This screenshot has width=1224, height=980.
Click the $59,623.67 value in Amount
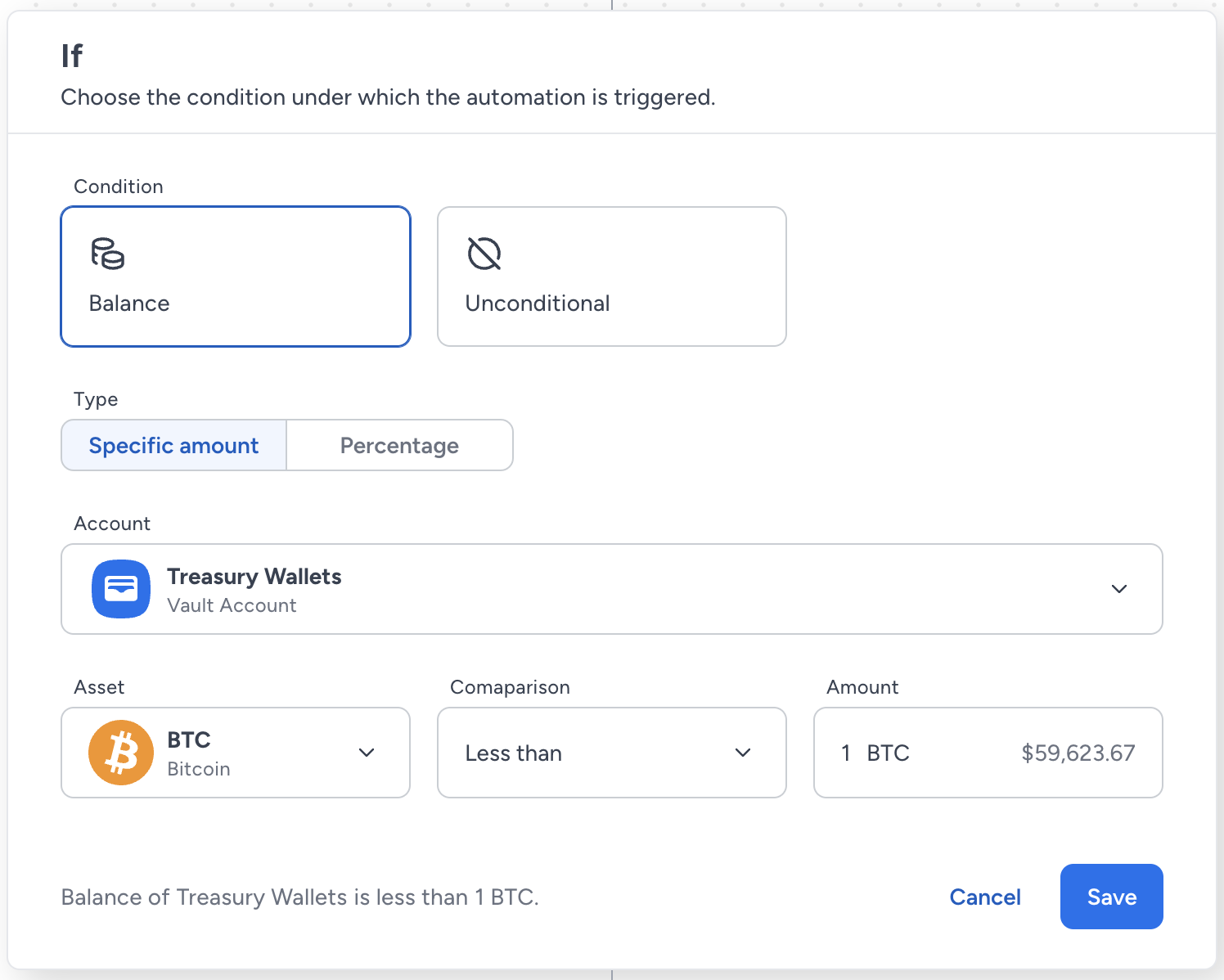(x=1078, y=753)
